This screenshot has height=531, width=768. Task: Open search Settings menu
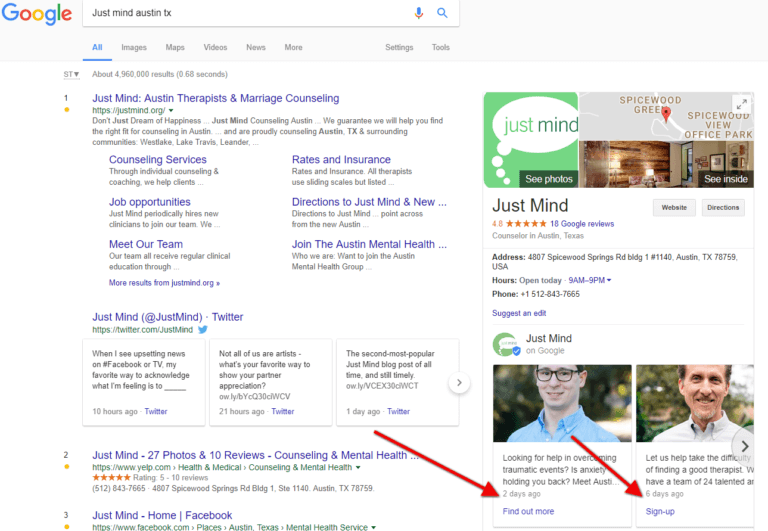[x=399, y=48]
